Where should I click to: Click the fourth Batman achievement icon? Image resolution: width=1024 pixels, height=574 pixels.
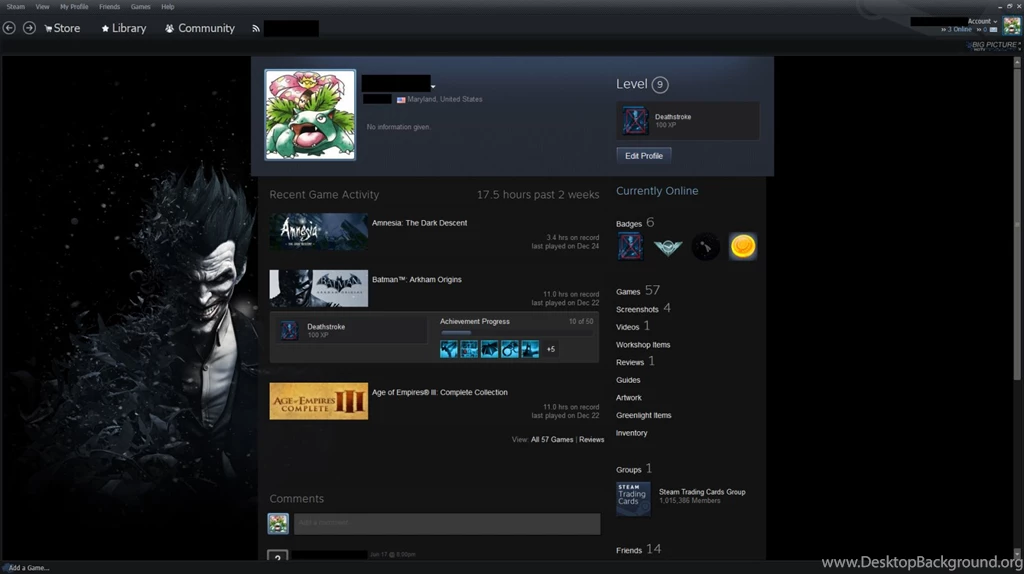point(509,349)
